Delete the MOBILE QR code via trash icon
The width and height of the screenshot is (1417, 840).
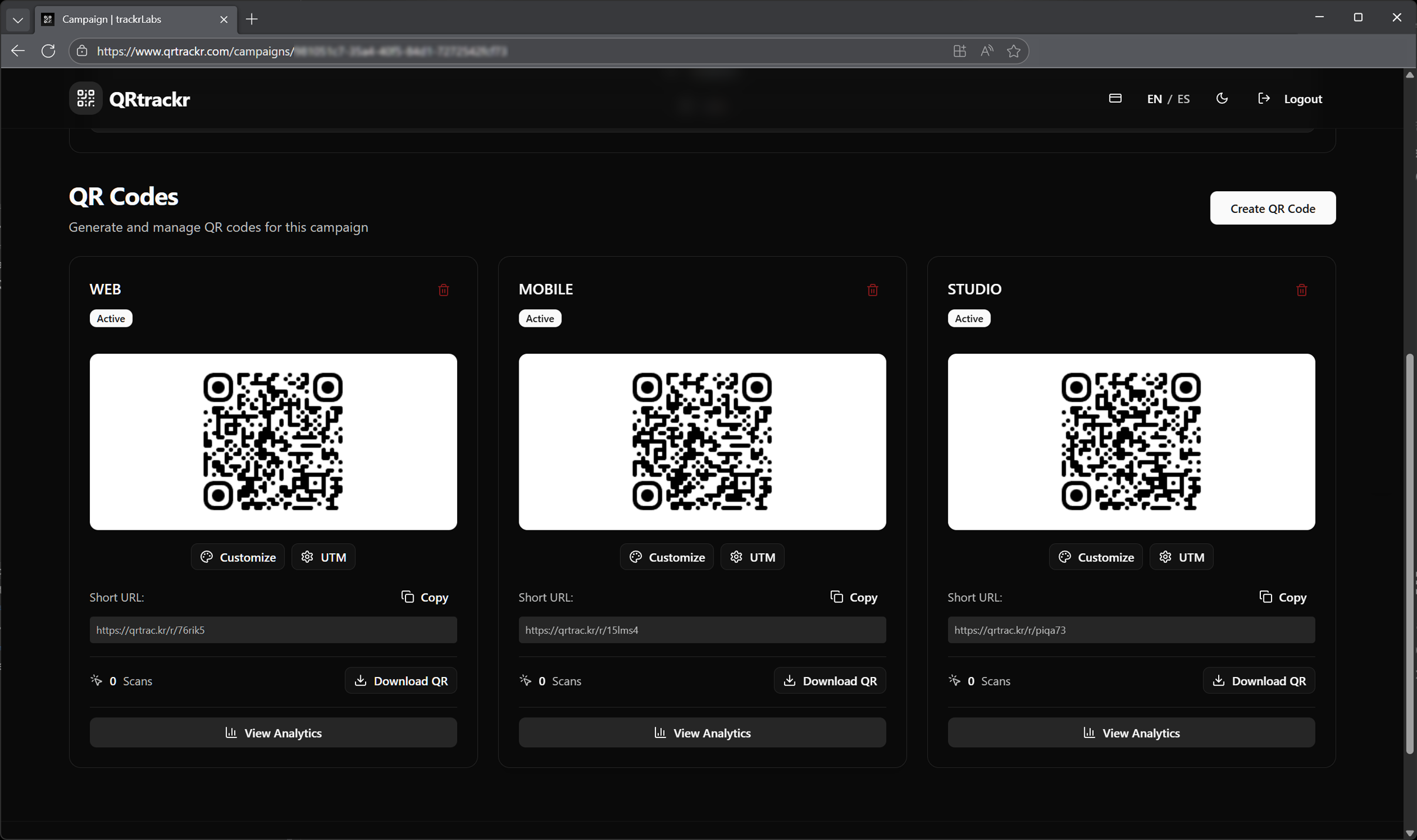[872, 290]
